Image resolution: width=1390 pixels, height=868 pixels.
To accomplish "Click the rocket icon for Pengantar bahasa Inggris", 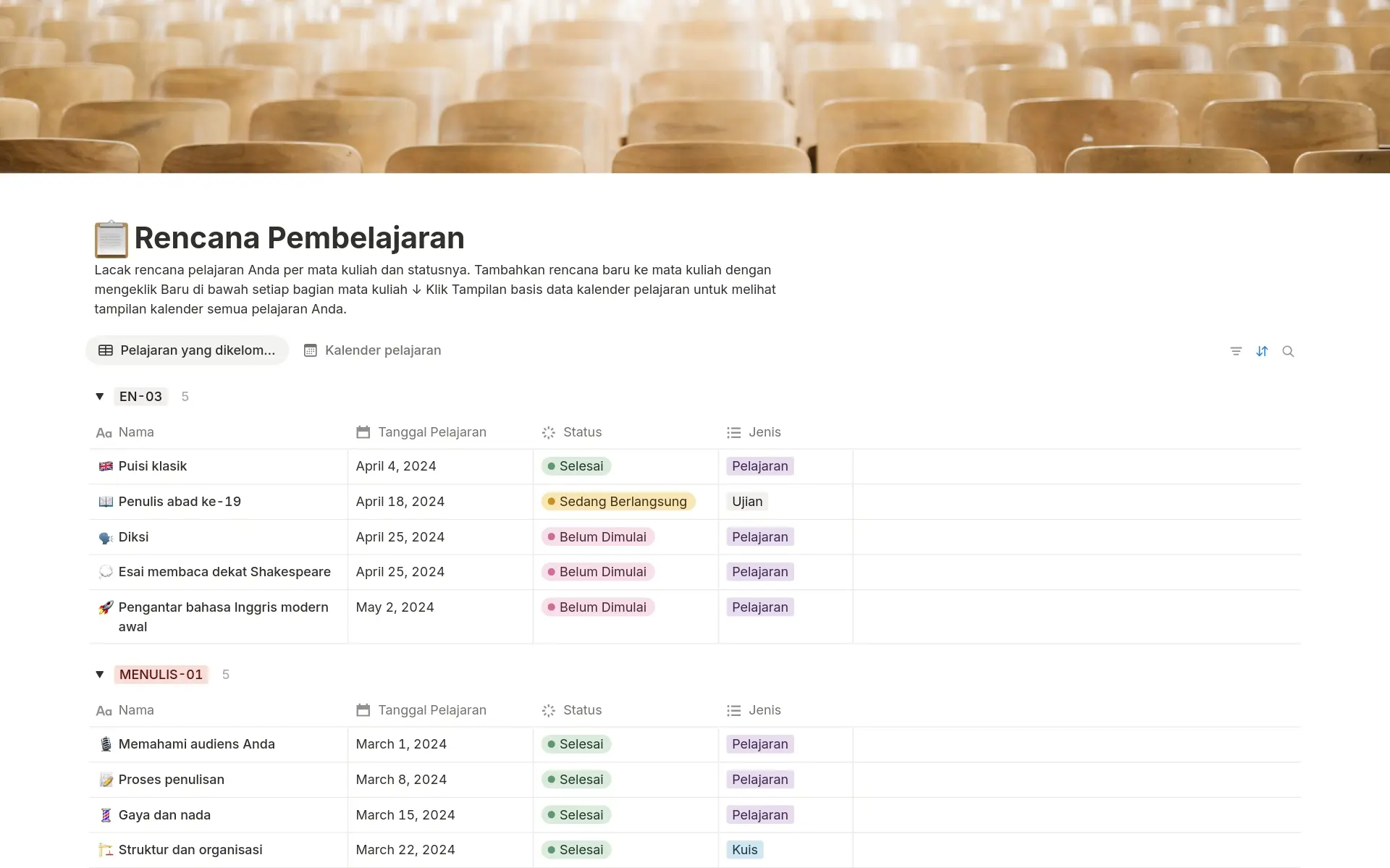I will 106,607.
